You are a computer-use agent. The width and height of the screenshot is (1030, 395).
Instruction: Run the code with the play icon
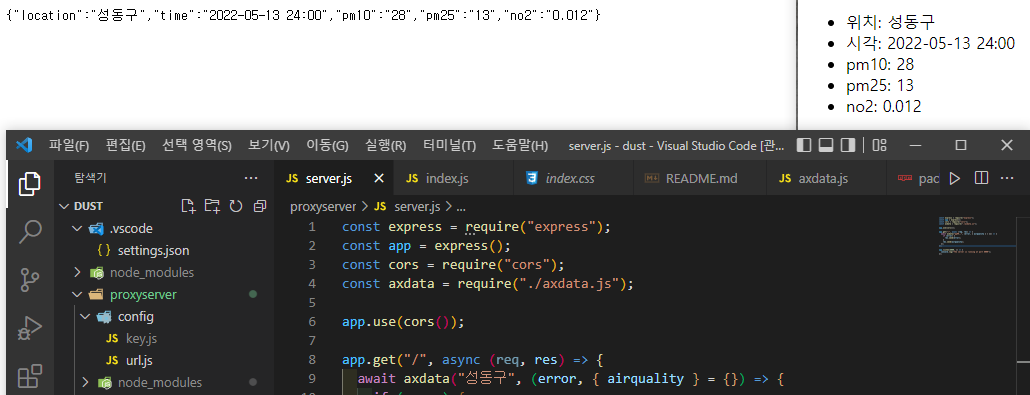click(955, 178)
